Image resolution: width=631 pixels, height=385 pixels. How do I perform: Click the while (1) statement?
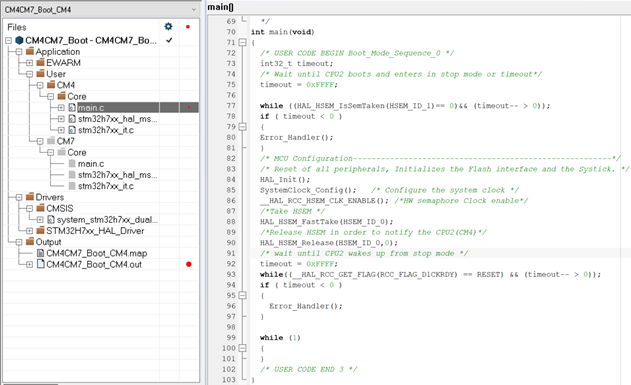[280, 338]
